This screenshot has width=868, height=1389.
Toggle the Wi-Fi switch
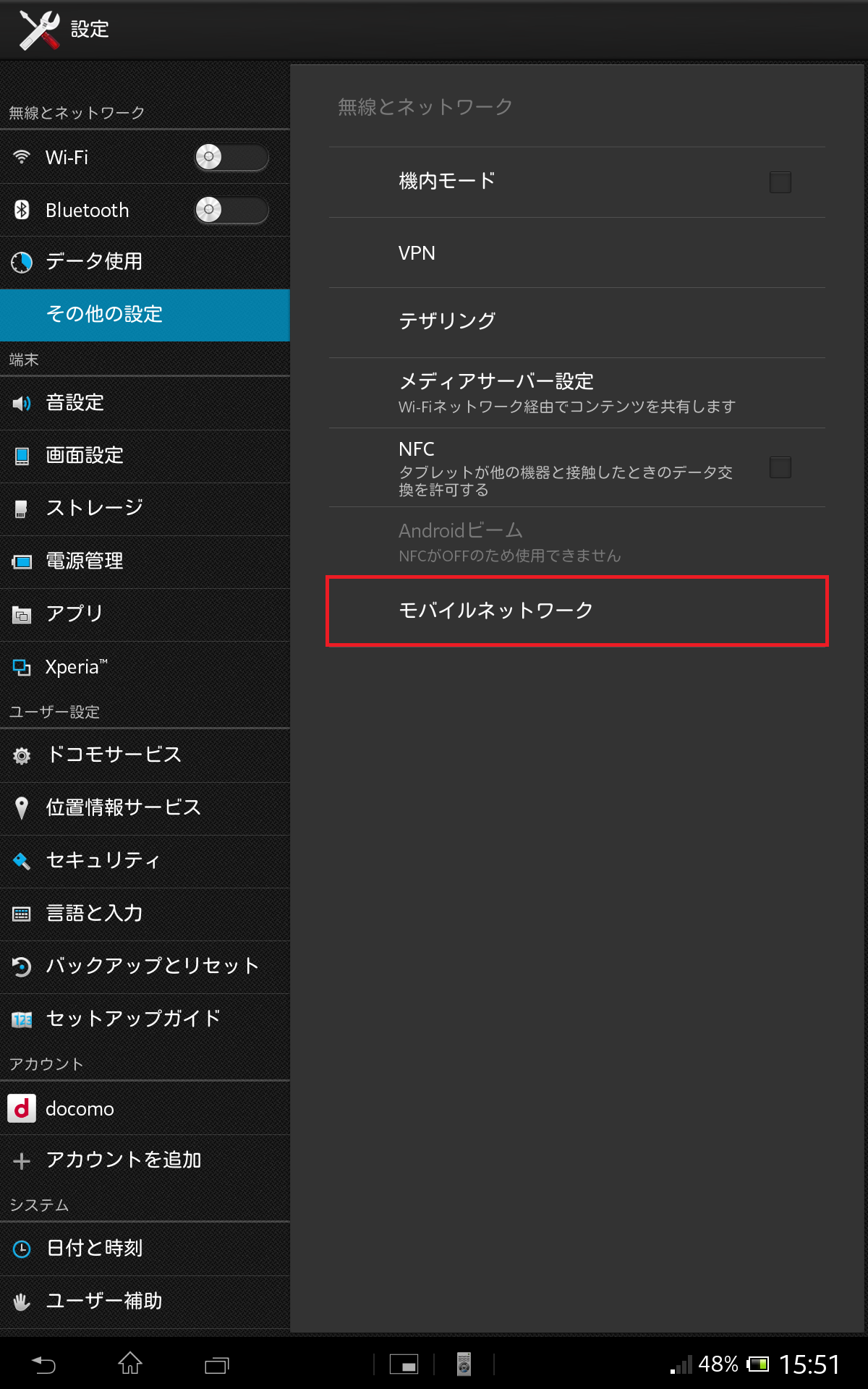coord(231,157)
